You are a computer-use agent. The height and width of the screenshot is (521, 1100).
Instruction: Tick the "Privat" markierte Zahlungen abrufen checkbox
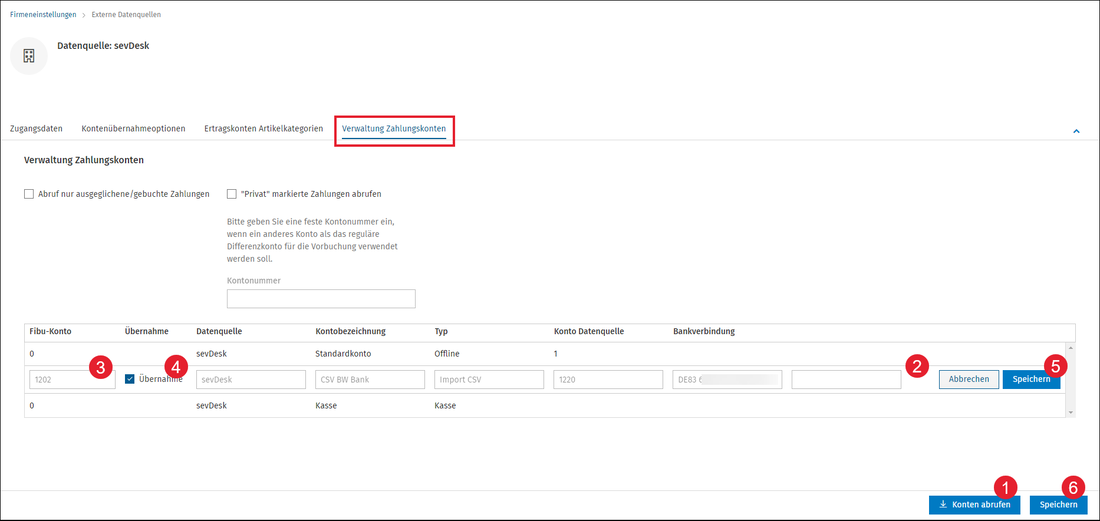232,194
